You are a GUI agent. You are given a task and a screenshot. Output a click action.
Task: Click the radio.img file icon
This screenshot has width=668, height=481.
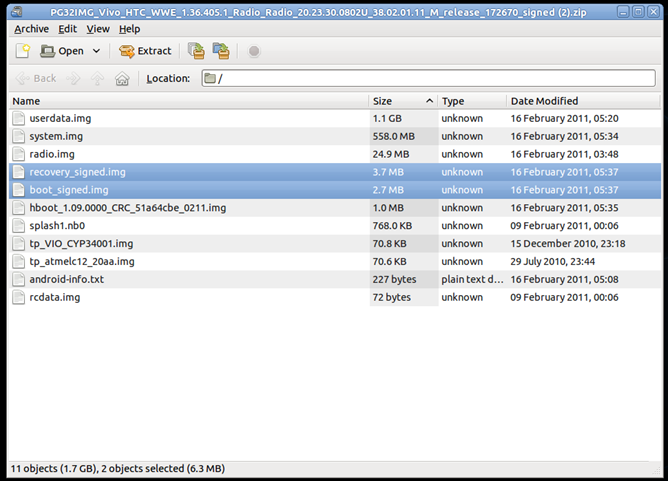click(18, 154)
